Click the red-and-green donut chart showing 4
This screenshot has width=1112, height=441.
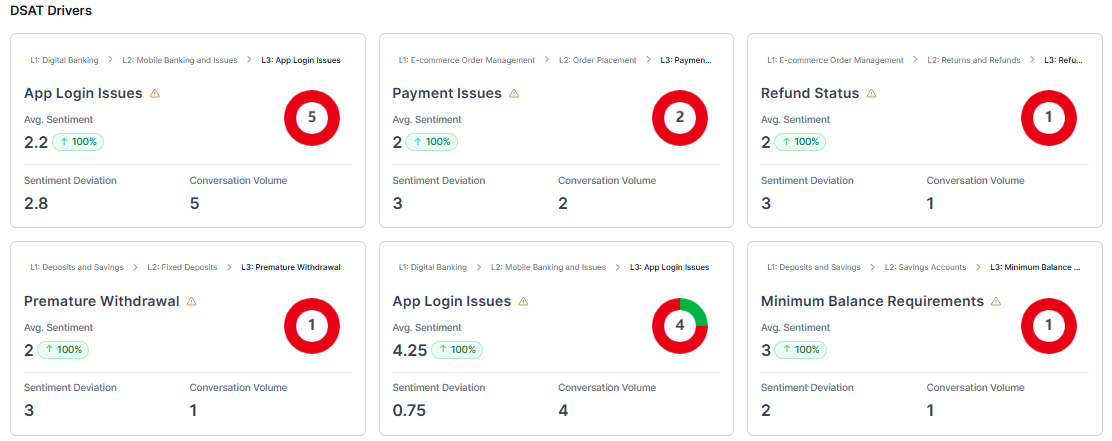pyautogui.click(x=680, y=325)
